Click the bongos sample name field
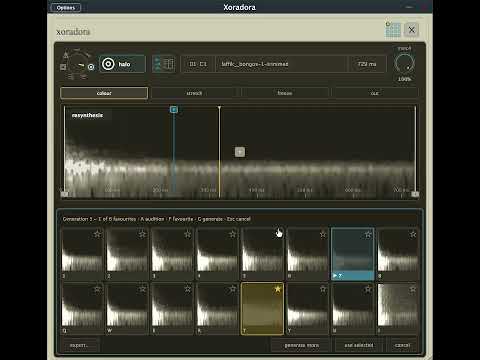The width and height of the screenshot is (480, 360). coord(282,64)
